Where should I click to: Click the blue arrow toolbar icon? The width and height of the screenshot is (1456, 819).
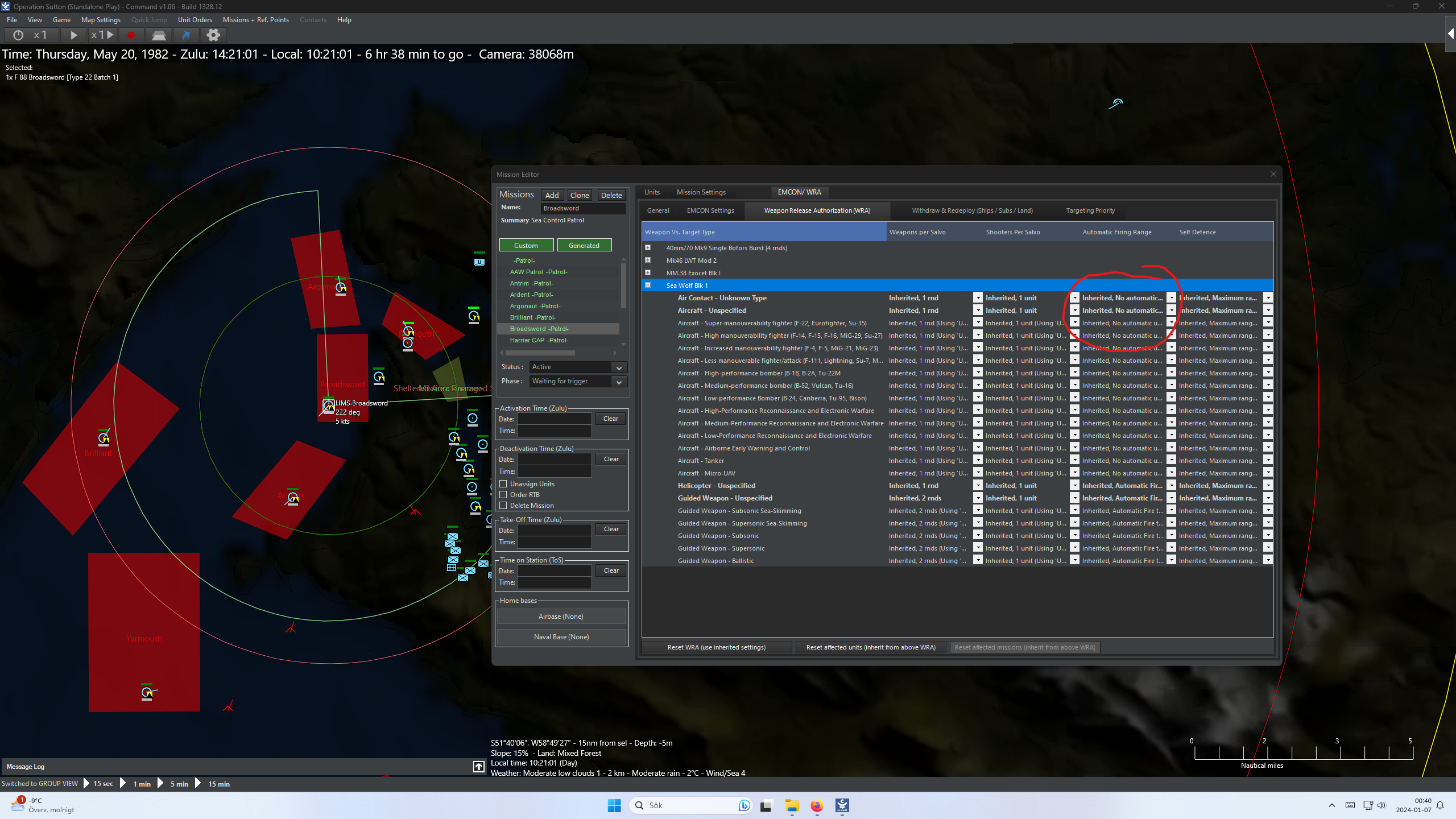tap(186, 35)
